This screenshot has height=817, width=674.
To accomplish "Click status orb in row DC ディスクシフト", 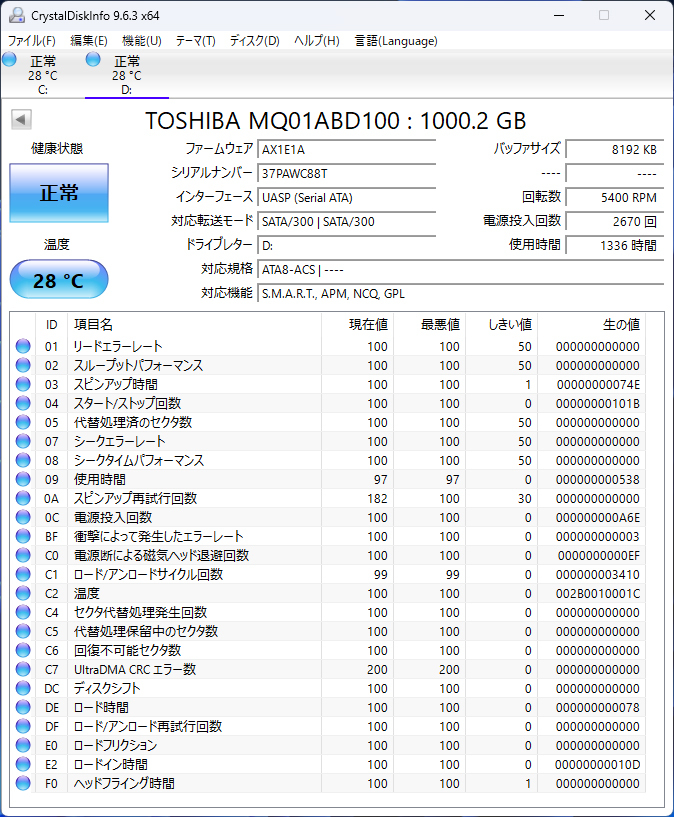I will click(x=23, y=688).
